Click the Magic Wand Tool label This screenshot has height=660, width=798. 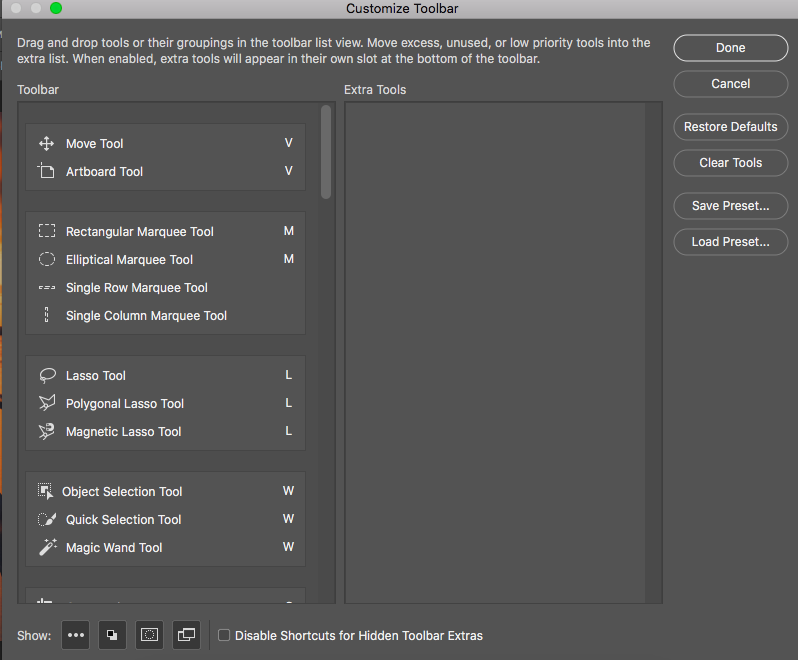click(x=114, y=548)
